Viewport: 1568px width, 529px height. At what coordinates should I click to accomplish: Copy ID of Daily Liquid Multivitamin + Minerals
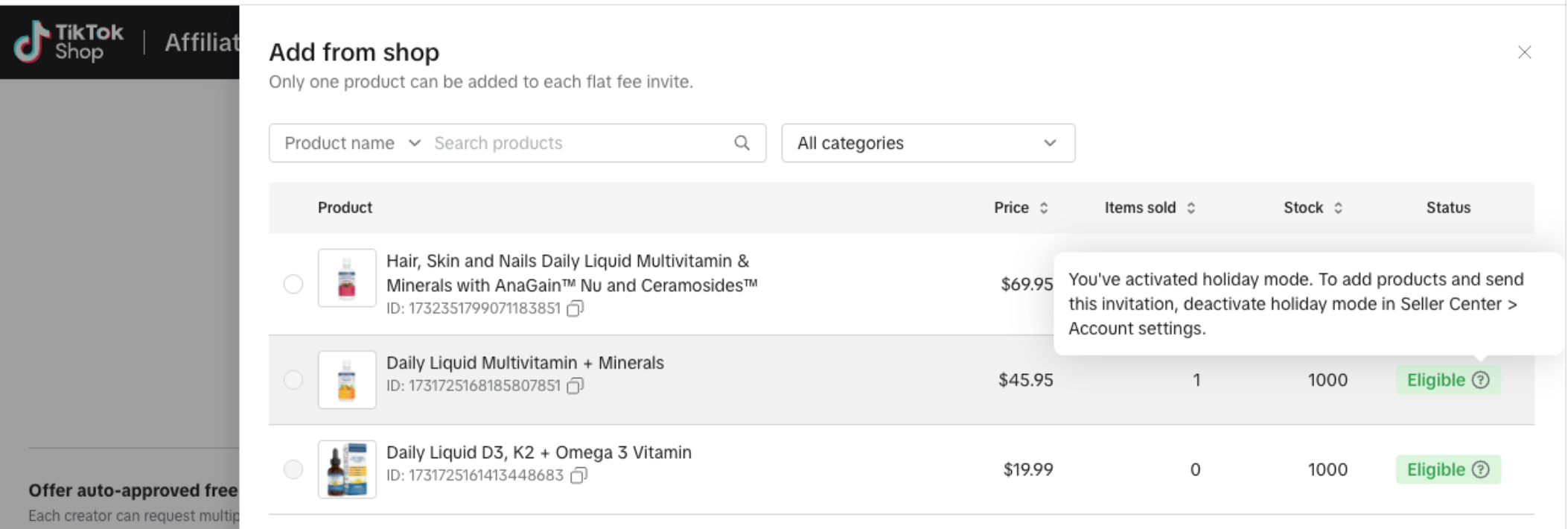pyautogui.click(x=575, y=386)
